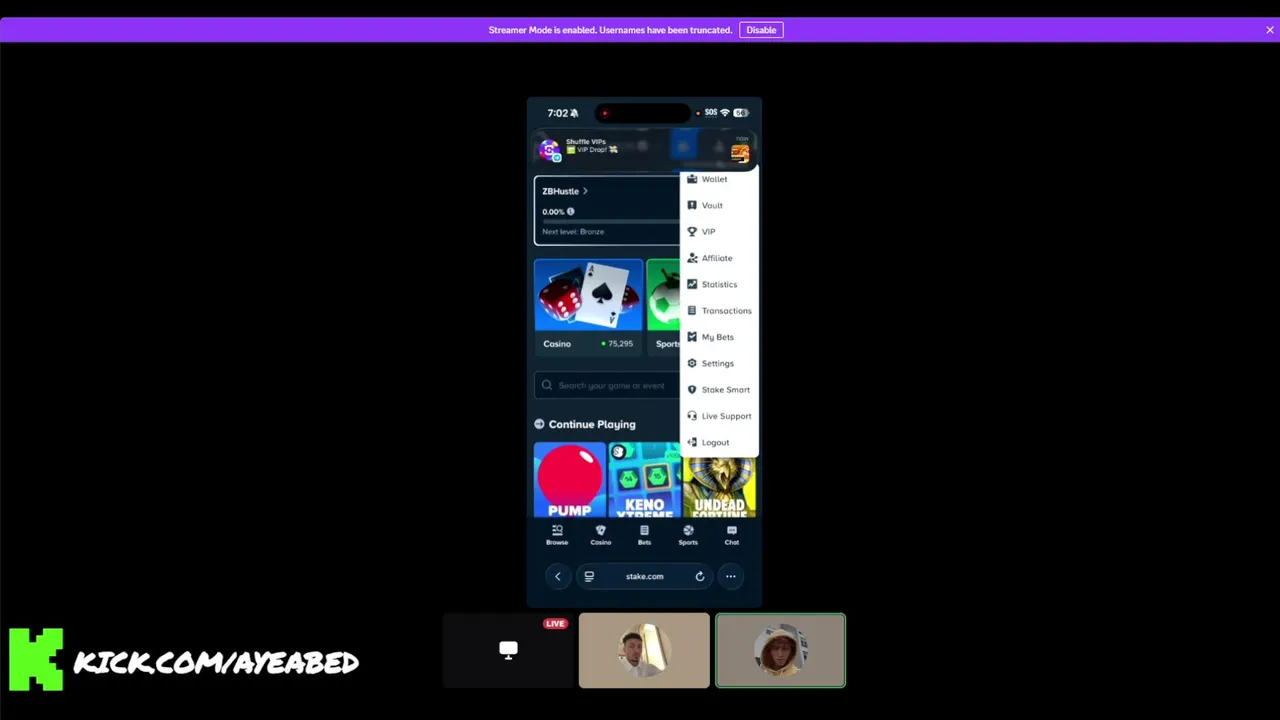Click the Continue Playing heading arrow icon
This screenshot has height=720, width=1280.
click(540, 424)
